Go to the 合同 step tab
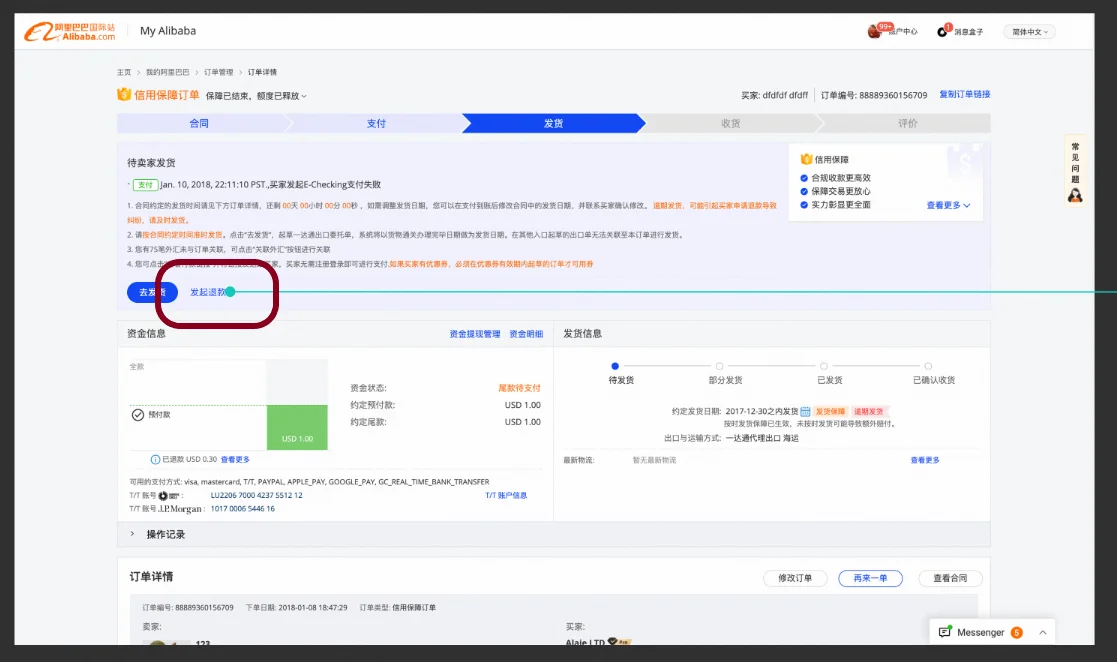The width and height of the screenshot is (1117, 662). [199, 123]
